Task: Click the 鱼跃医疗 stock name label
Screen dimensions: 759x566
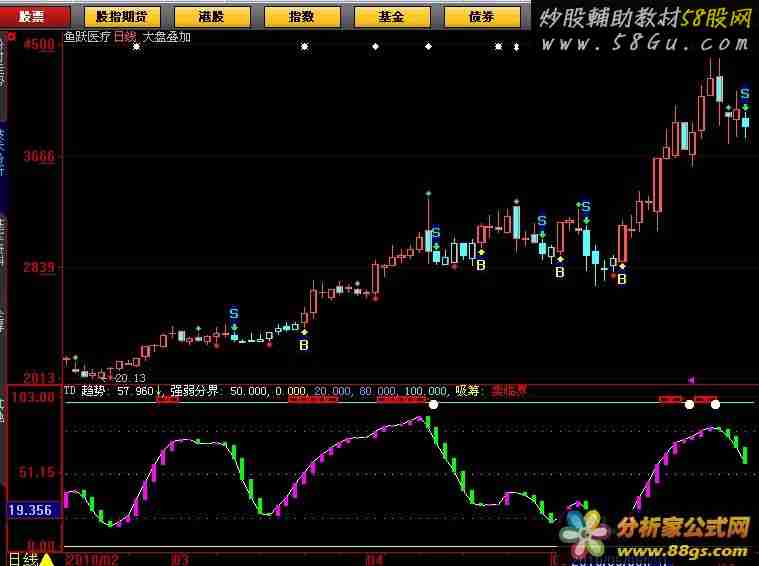Action: click(x=86, y=37)
